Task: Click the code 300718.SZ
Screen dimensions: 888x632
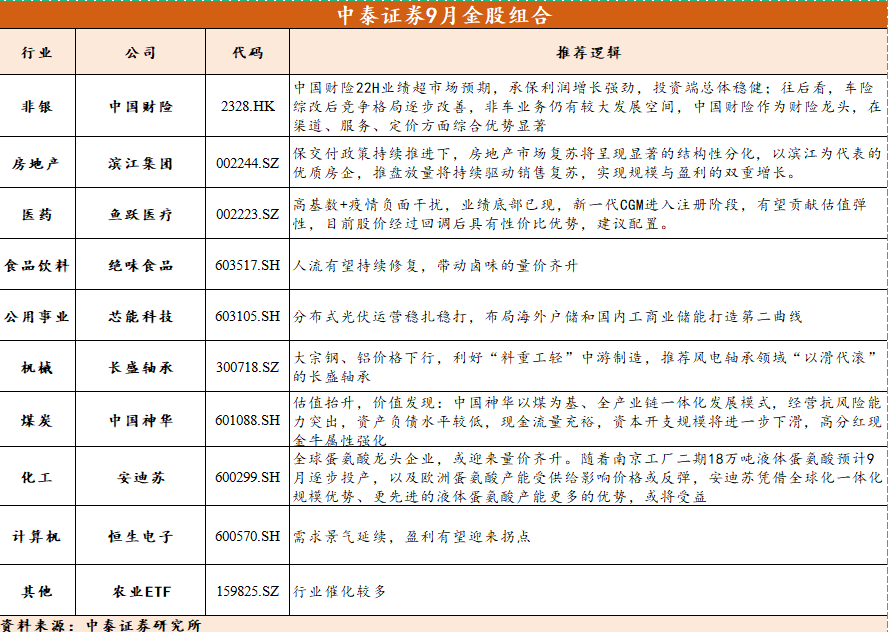Action: click(247, 367)
